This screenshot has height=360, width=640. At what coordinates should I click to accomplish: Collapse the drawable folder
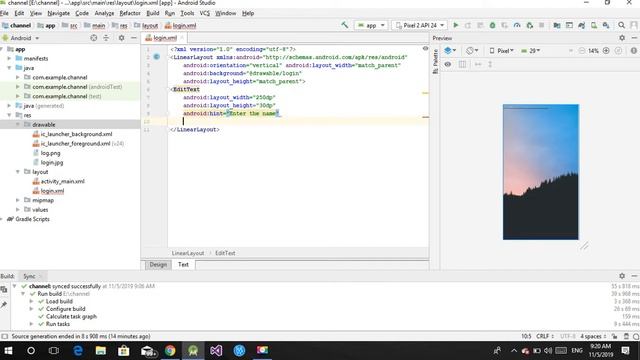pyautogui.click(x=18, y=124)
